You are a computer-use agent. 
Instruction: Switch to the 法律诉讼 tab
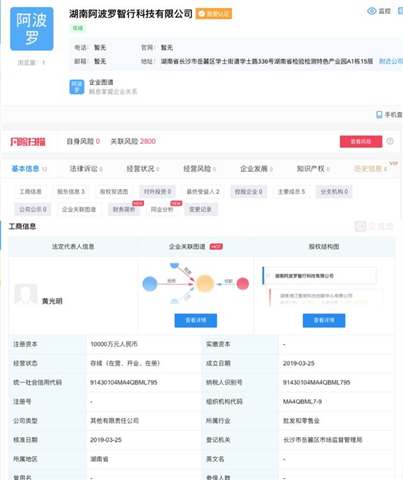pos(86,169)
